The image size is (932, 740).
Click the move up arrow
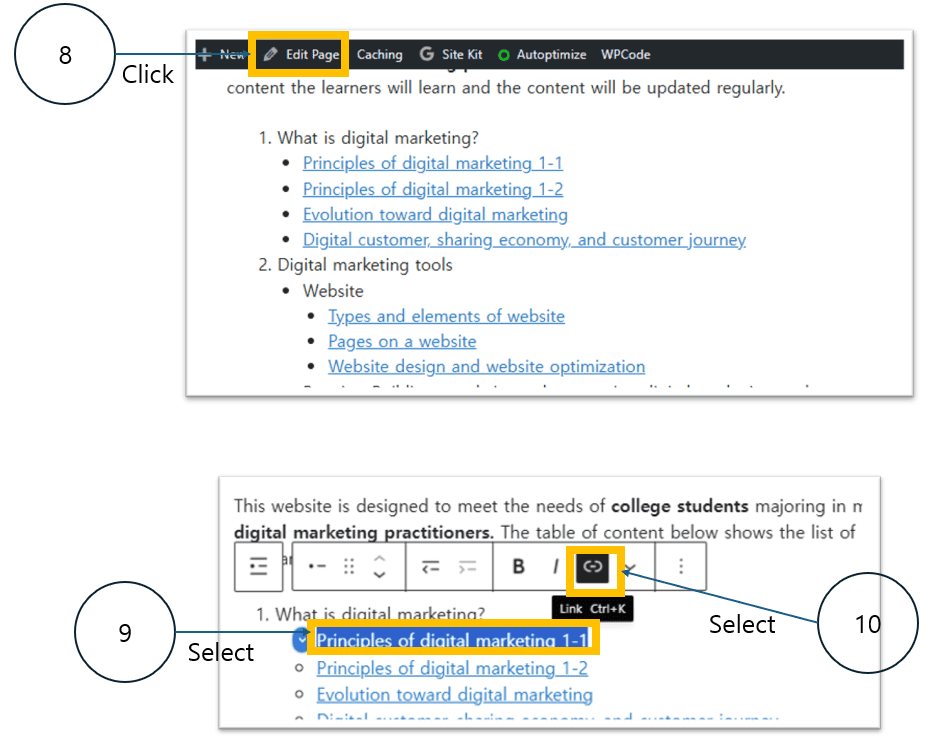379,558
